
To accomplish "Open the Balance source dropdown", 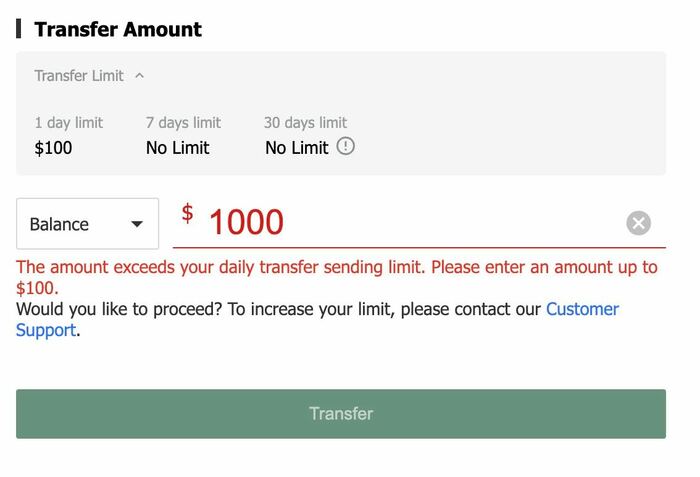I will 87,224.
